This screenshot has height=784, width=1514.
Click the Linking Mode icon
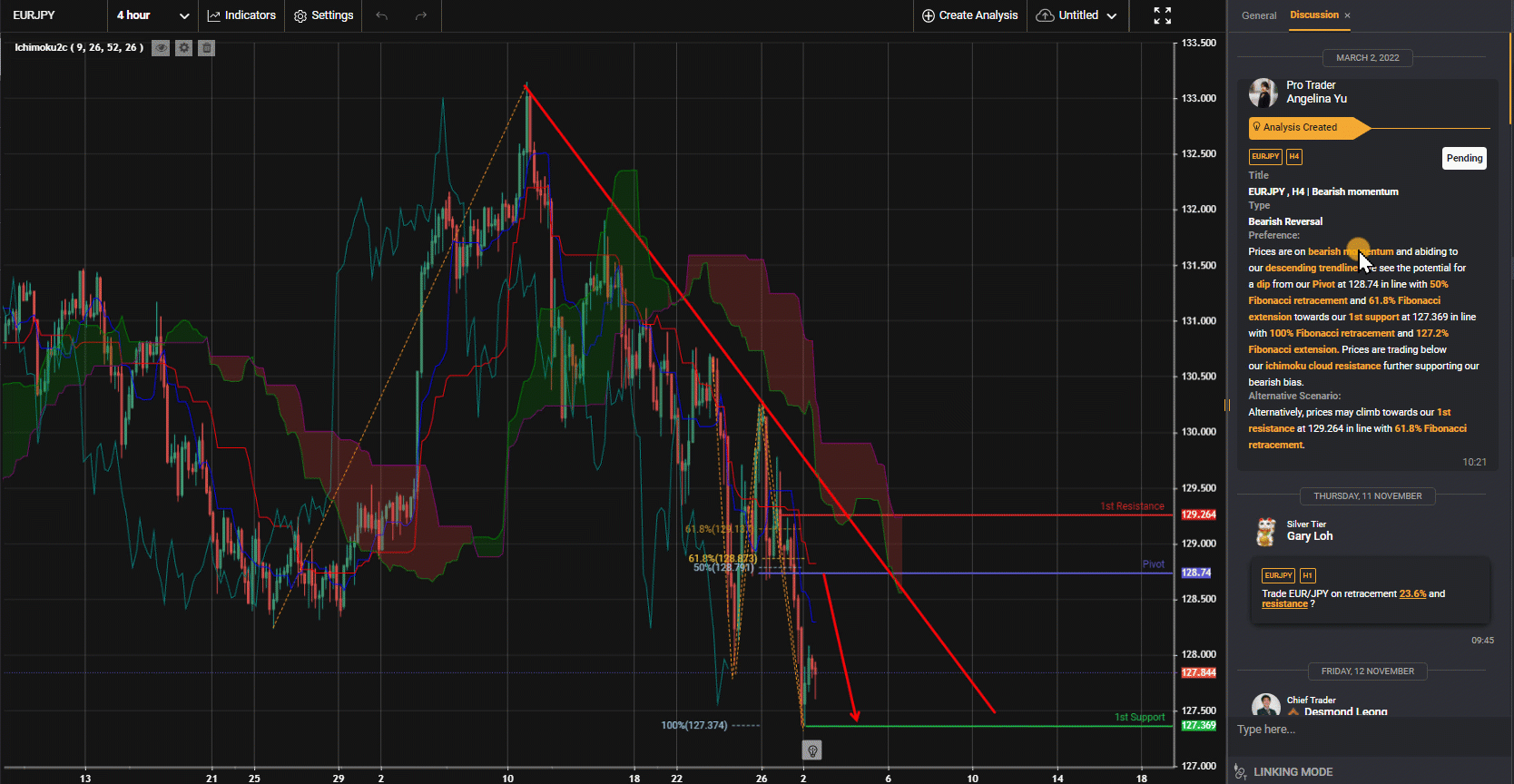click(1241, 771)
